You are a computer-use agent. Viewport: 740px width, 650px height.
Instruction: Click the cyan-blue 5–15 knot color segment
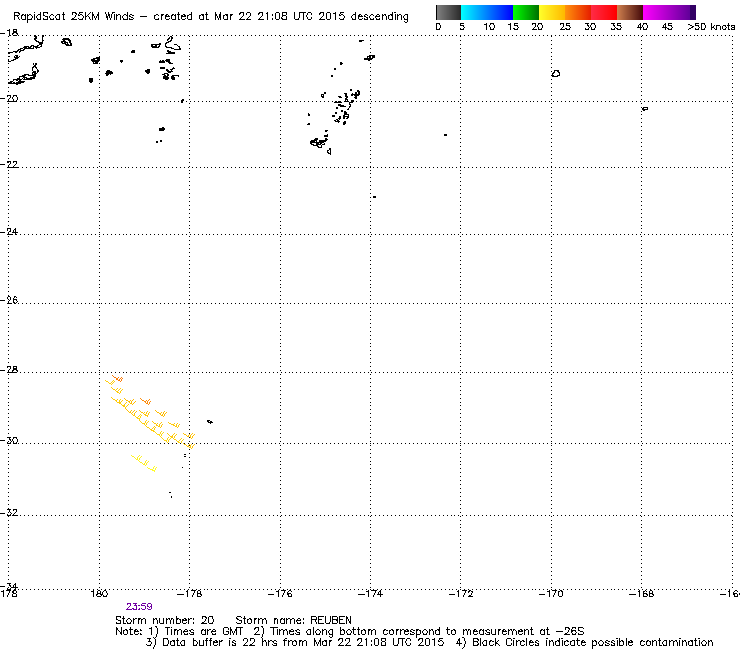click(487, 12)
